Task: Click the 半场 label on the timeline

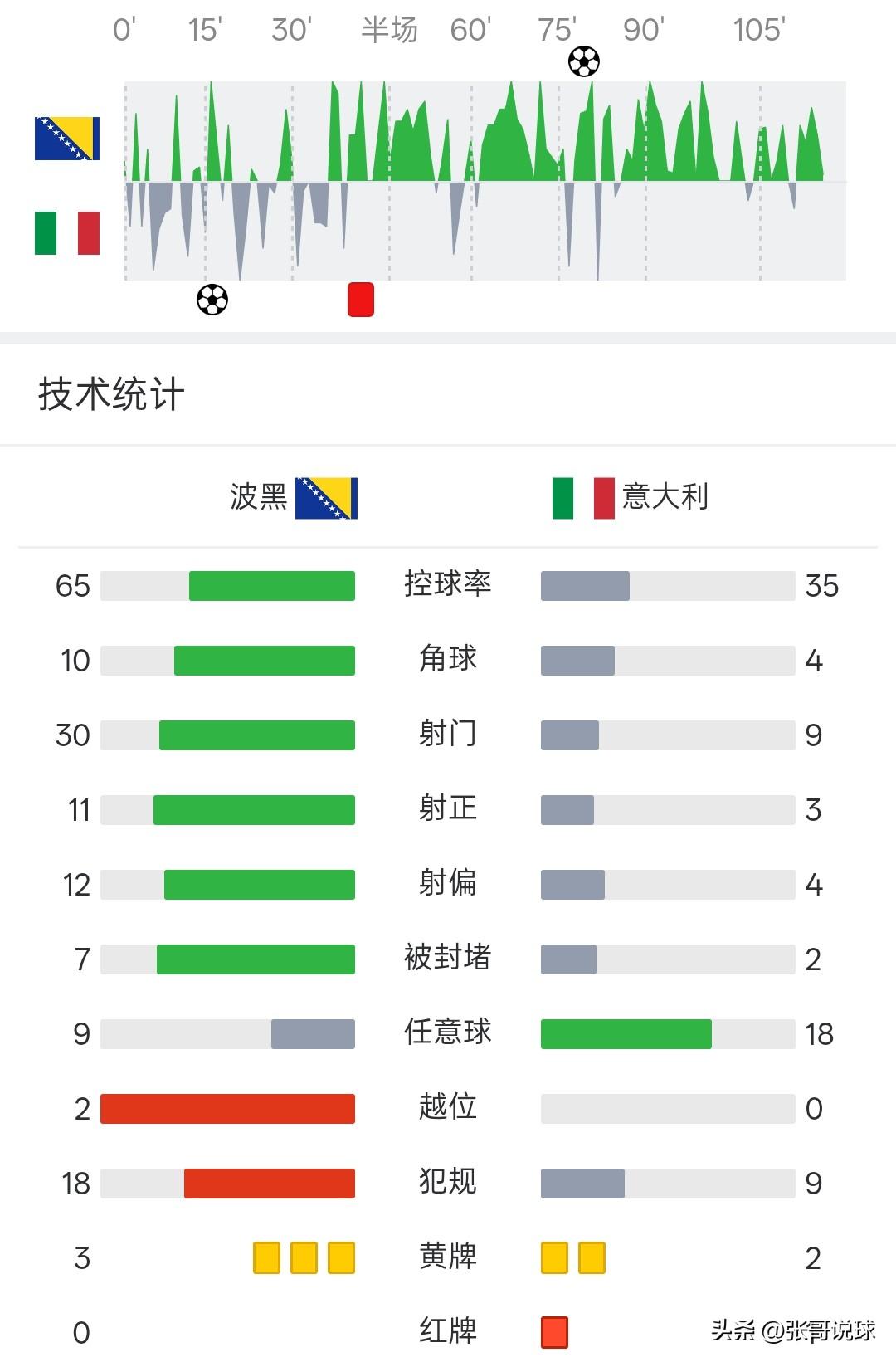Action: (x=389, y=31)
